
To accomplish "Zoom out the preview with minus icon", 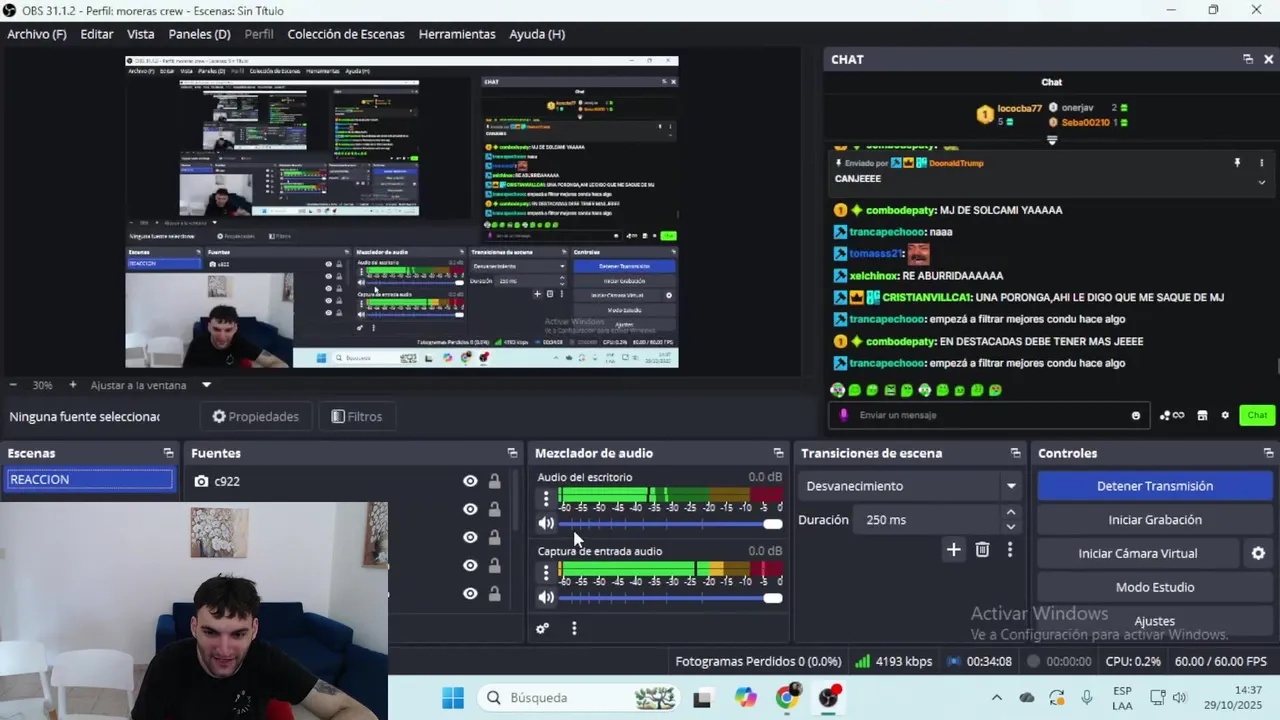I will coord(13,385).
